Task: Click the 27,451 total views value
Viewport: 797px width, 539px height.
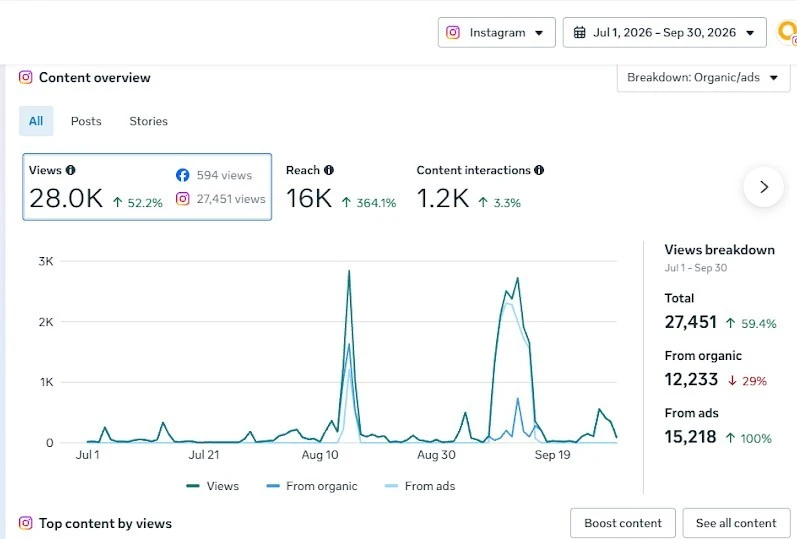Action: pos(691,322)
